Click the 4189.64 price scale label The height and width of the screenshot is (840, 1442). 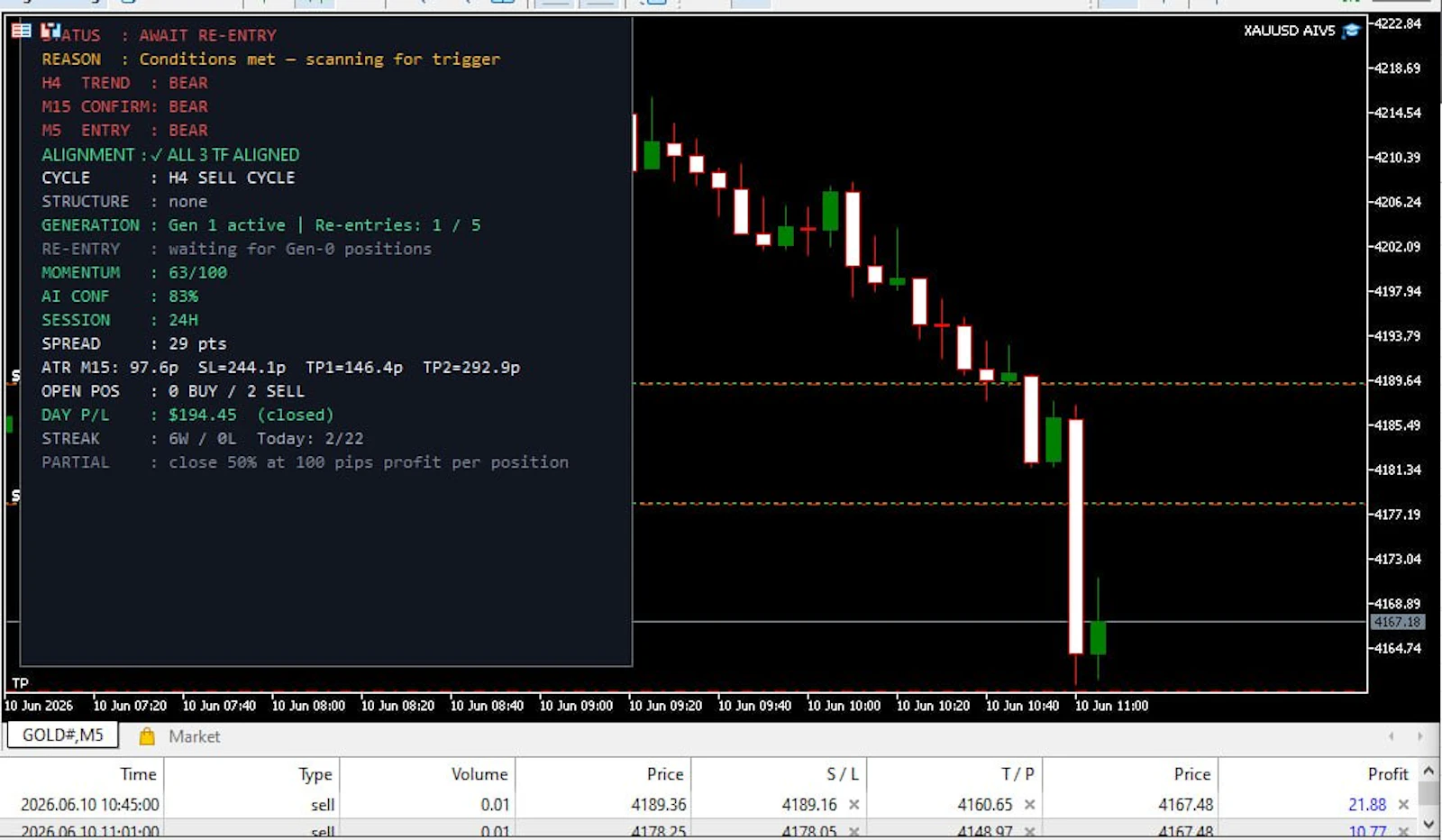pos(1398,380)
